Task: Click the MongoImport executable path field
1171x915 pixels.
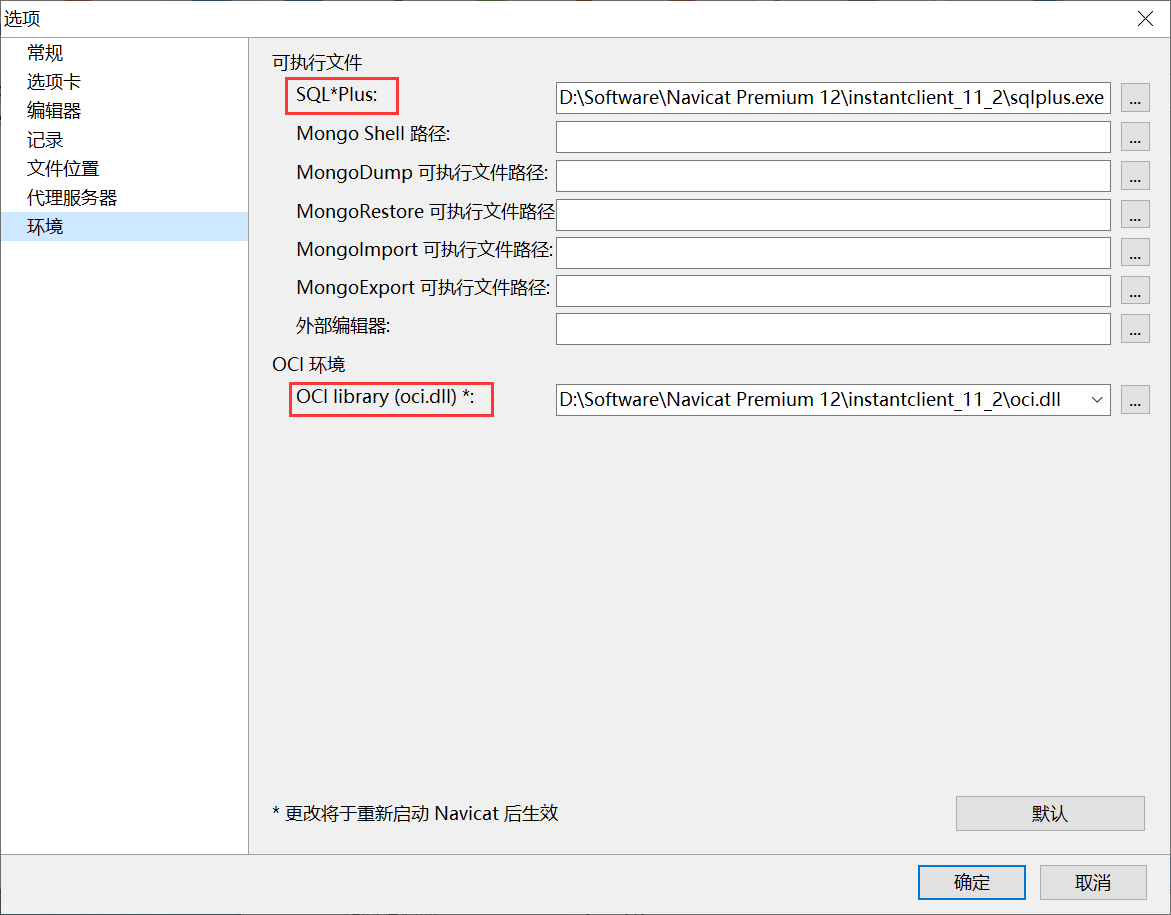Action: pyautogui.click(x=833, y=252)
